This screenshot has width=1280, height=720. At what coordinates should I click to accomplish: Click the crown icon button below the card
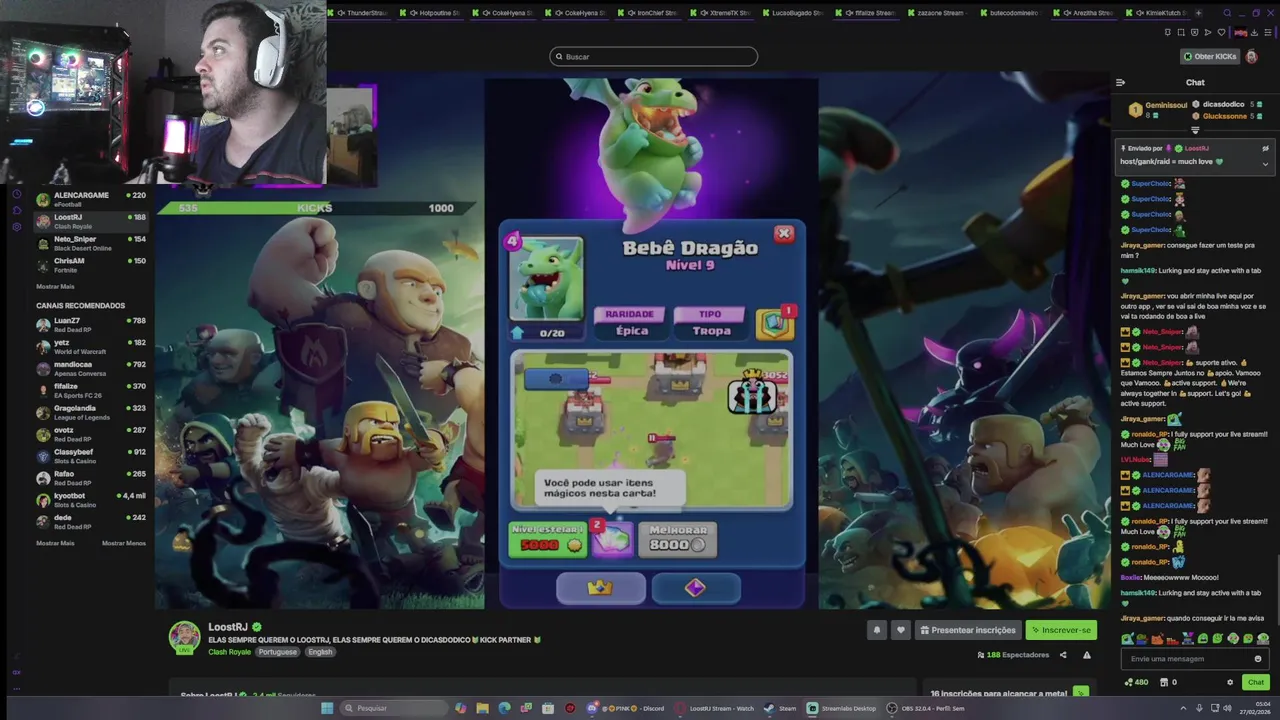coord(600,588)
